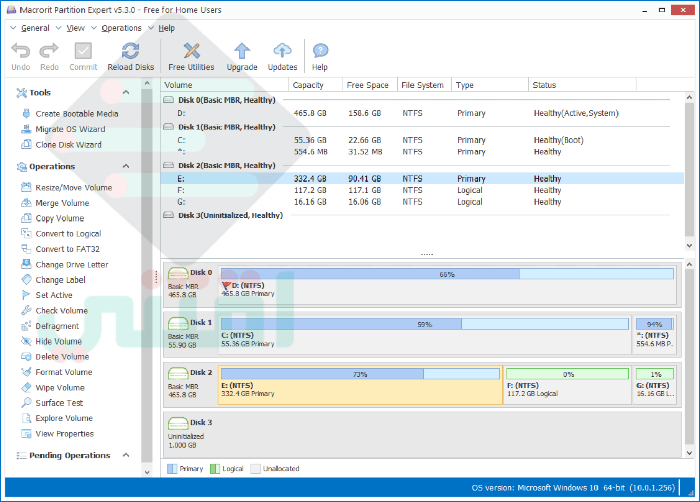Select G: (NTFS) partition block
Screen dimensions: 700x502
point(654,385)
